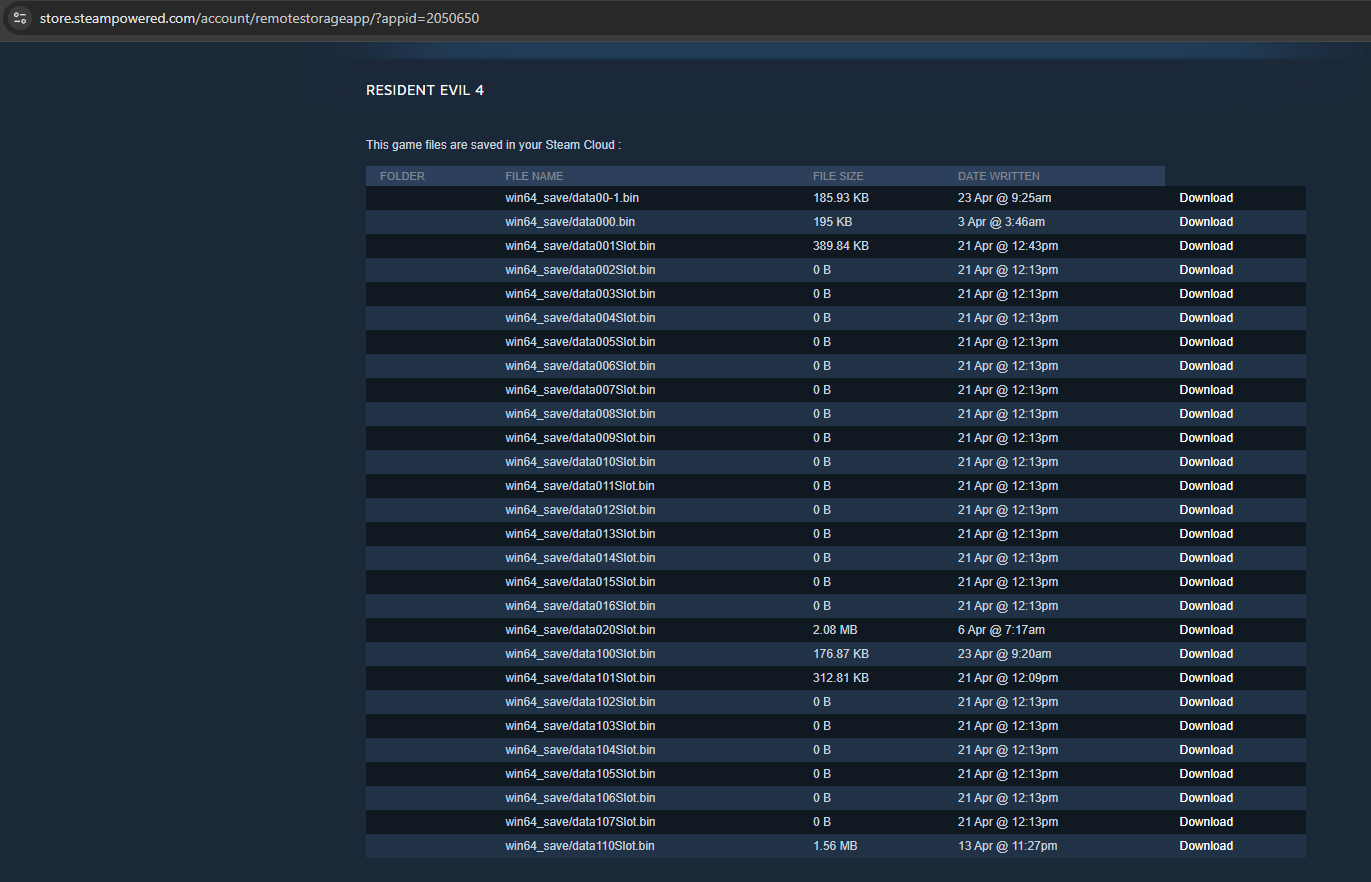The width and height of the screenshot is (1371, 882).
Task: Select file name win64_save/data020Slot.bin
Action: [x=580, y=630]
